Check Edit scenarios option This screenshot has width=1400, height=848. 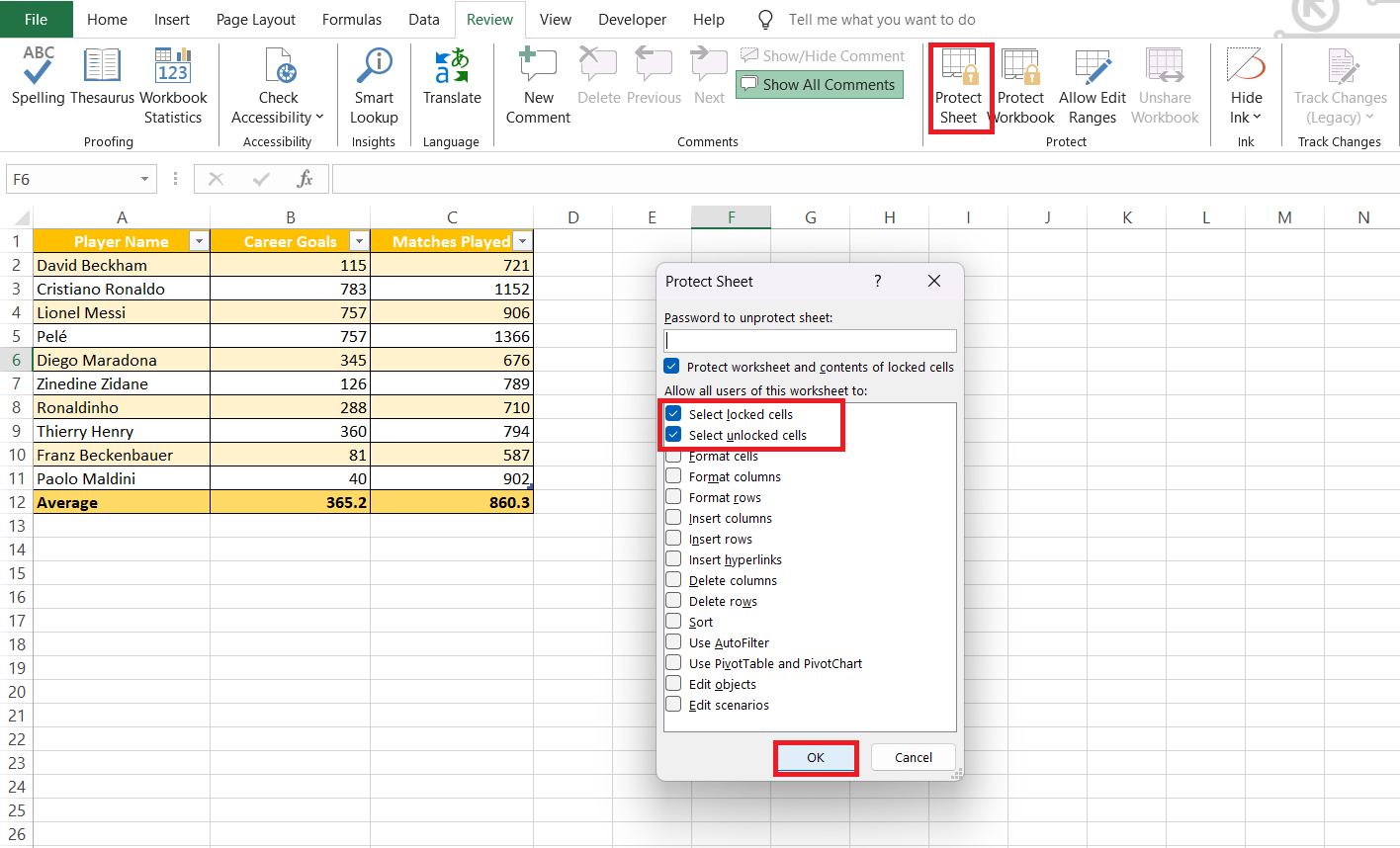pos(673,705)
